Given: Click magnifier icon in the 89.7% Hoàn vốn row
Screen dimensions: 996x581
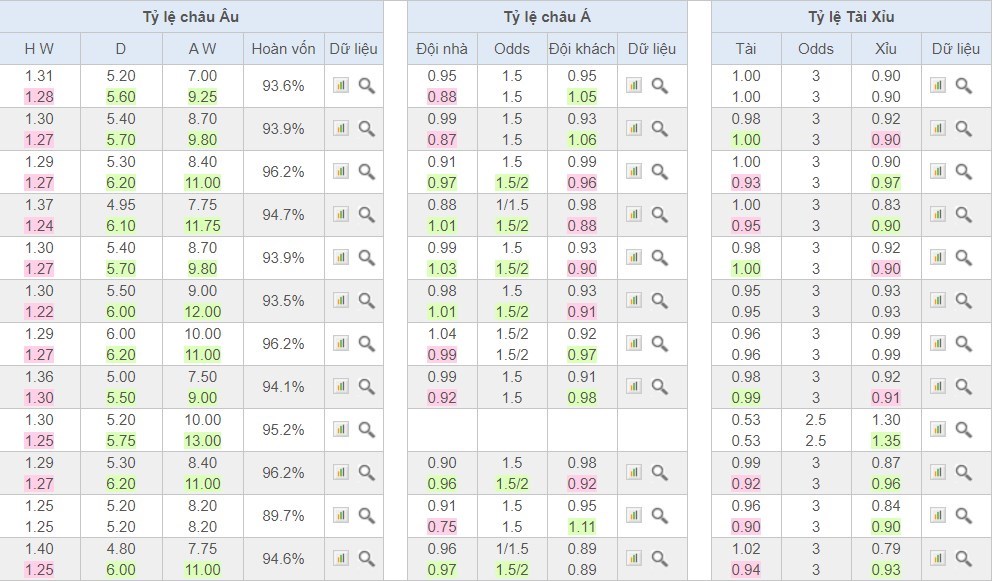Looking at the screenshot, I should [x=367, y=516].
